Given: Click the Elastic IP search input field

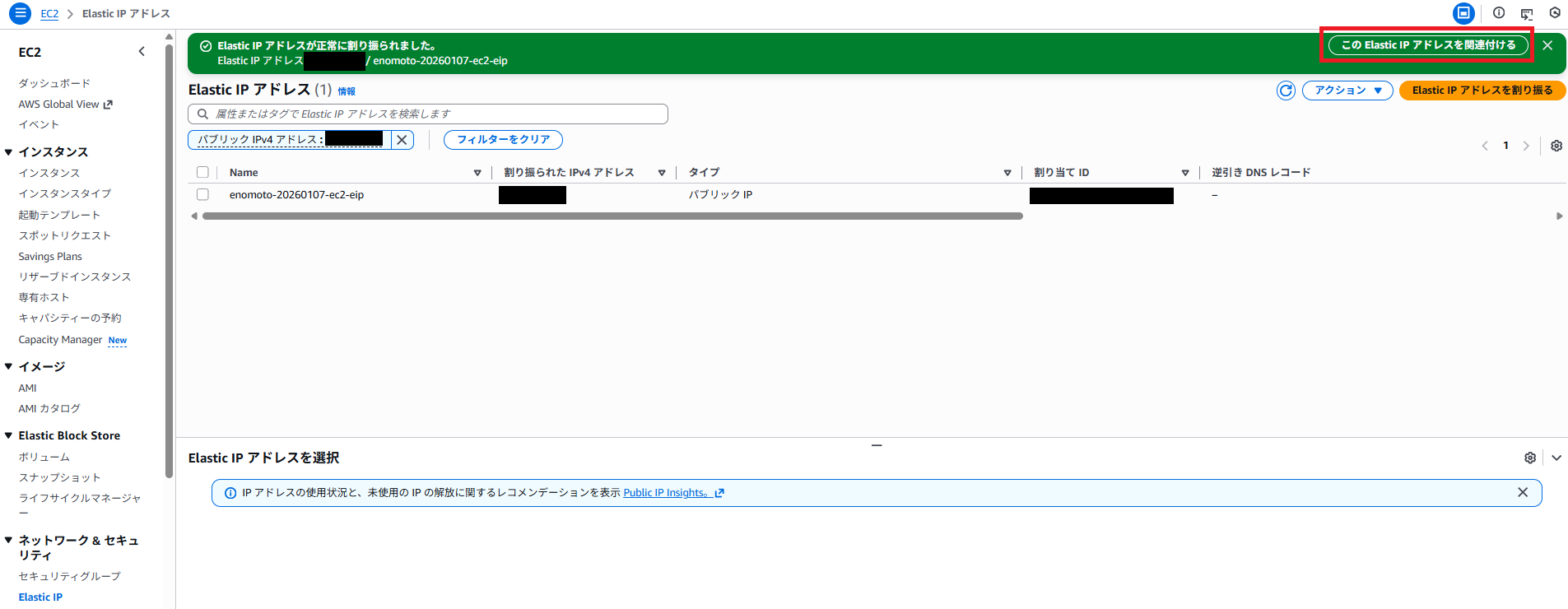Looking at the screenshot, I should tap(428, 114).
